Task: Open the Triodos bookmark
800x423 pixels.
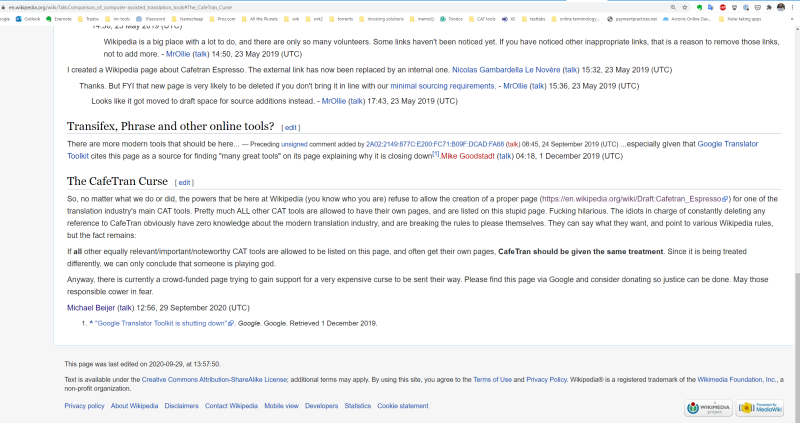Action: tap(451, 19)
